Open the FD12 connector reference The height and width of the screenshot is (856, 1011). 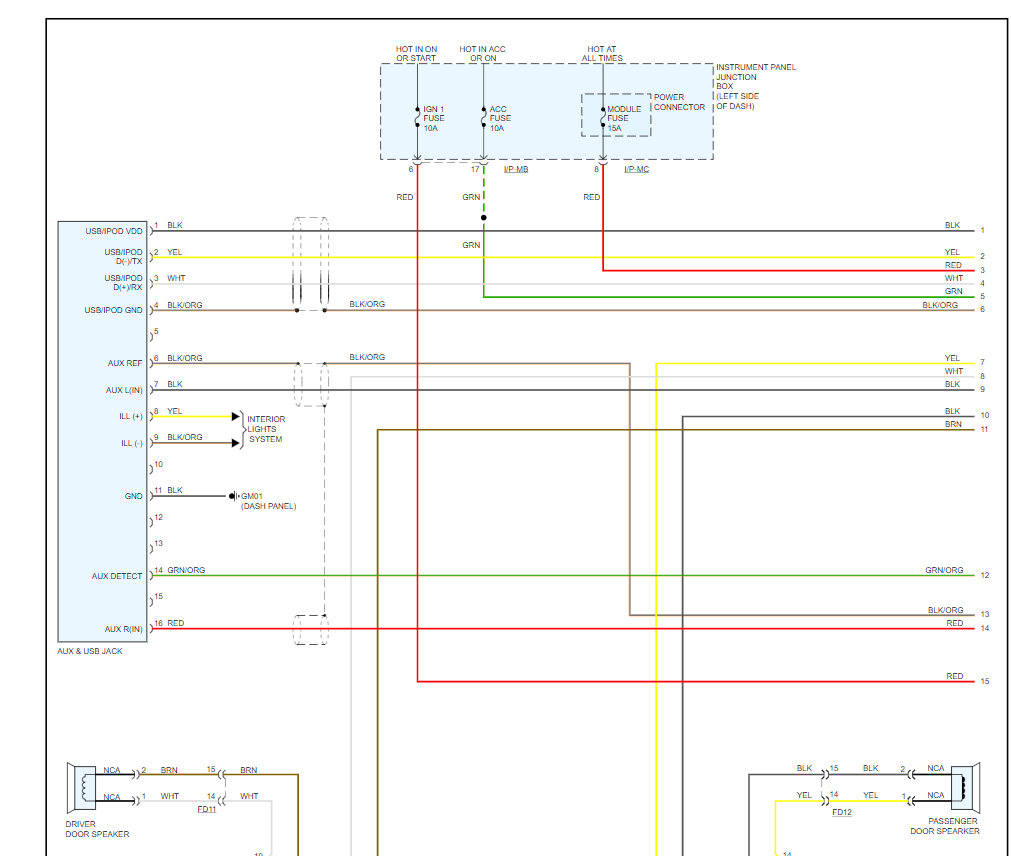[841, 812]
